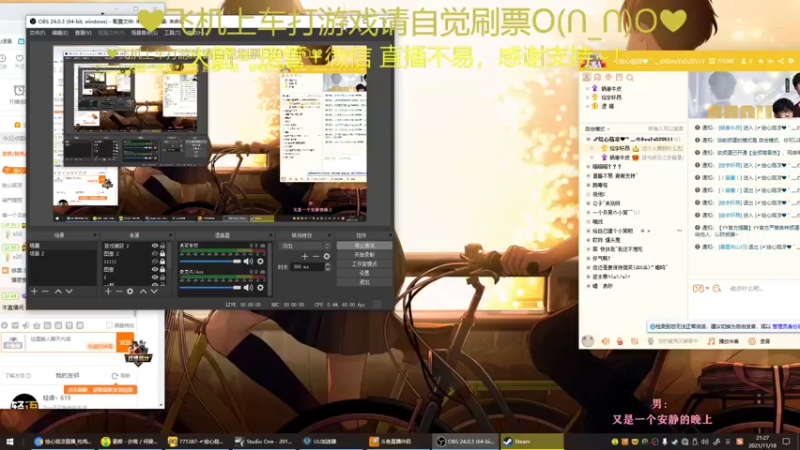Collapse the top channel node in YY tree
800x450 pixels.
[588, 139]
